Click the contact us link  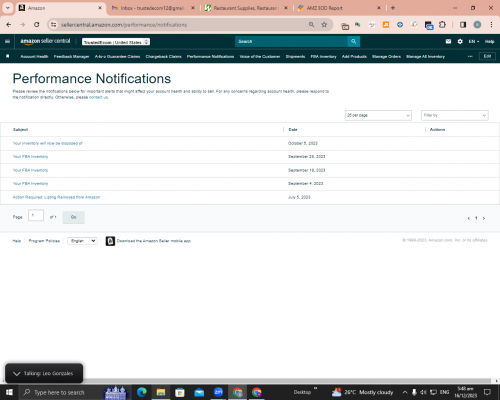(98, 97)
